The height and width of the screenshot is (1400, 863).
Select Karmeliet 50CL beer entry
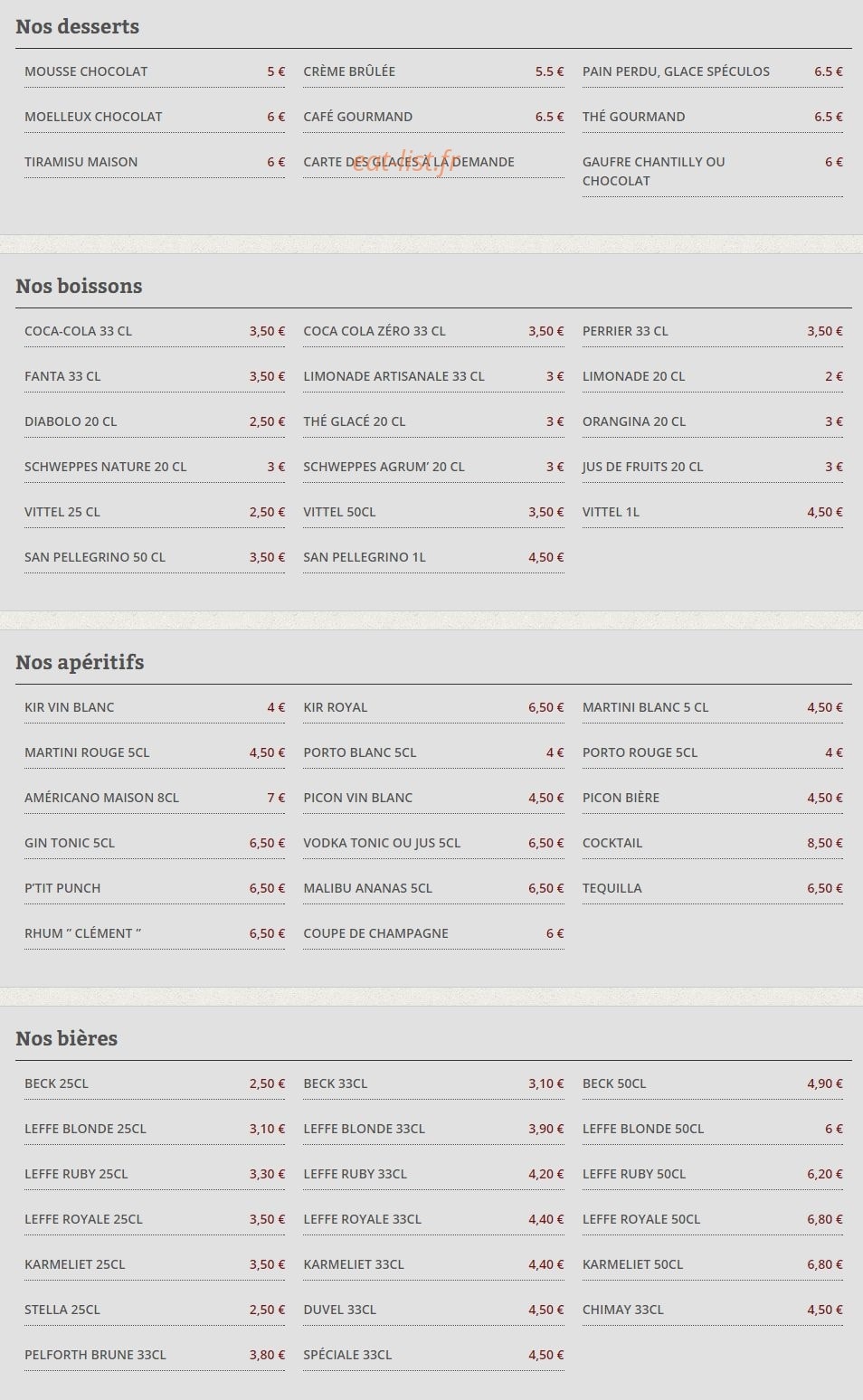713,1264
